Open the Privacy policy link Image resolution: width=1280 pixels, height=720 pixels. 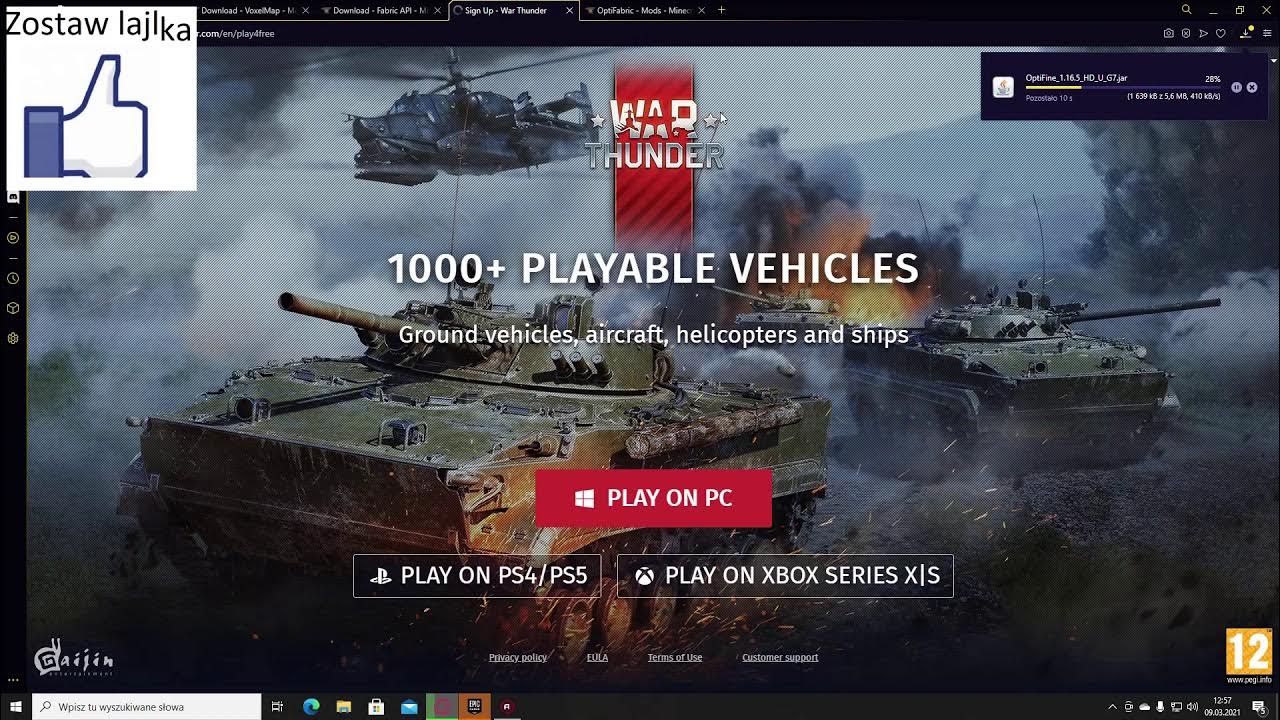coord(518,657)
